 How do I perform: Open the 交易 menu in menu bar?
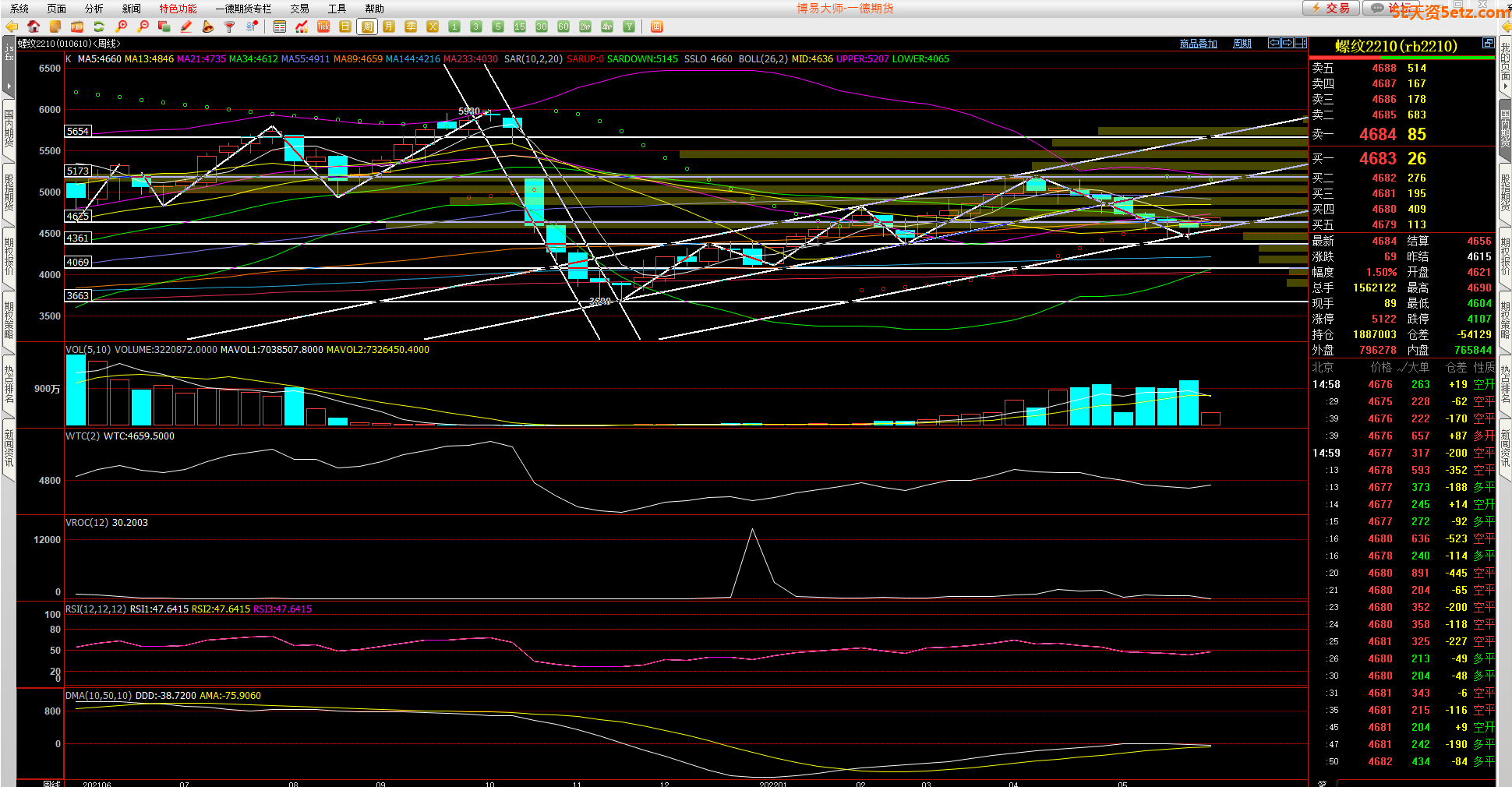tap(300, 9)
